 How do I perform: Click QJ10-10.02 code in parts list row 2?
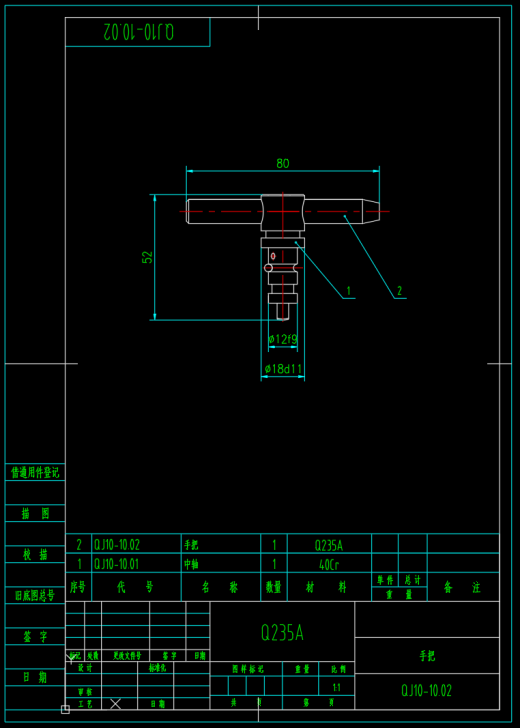(x=117, y=544)
